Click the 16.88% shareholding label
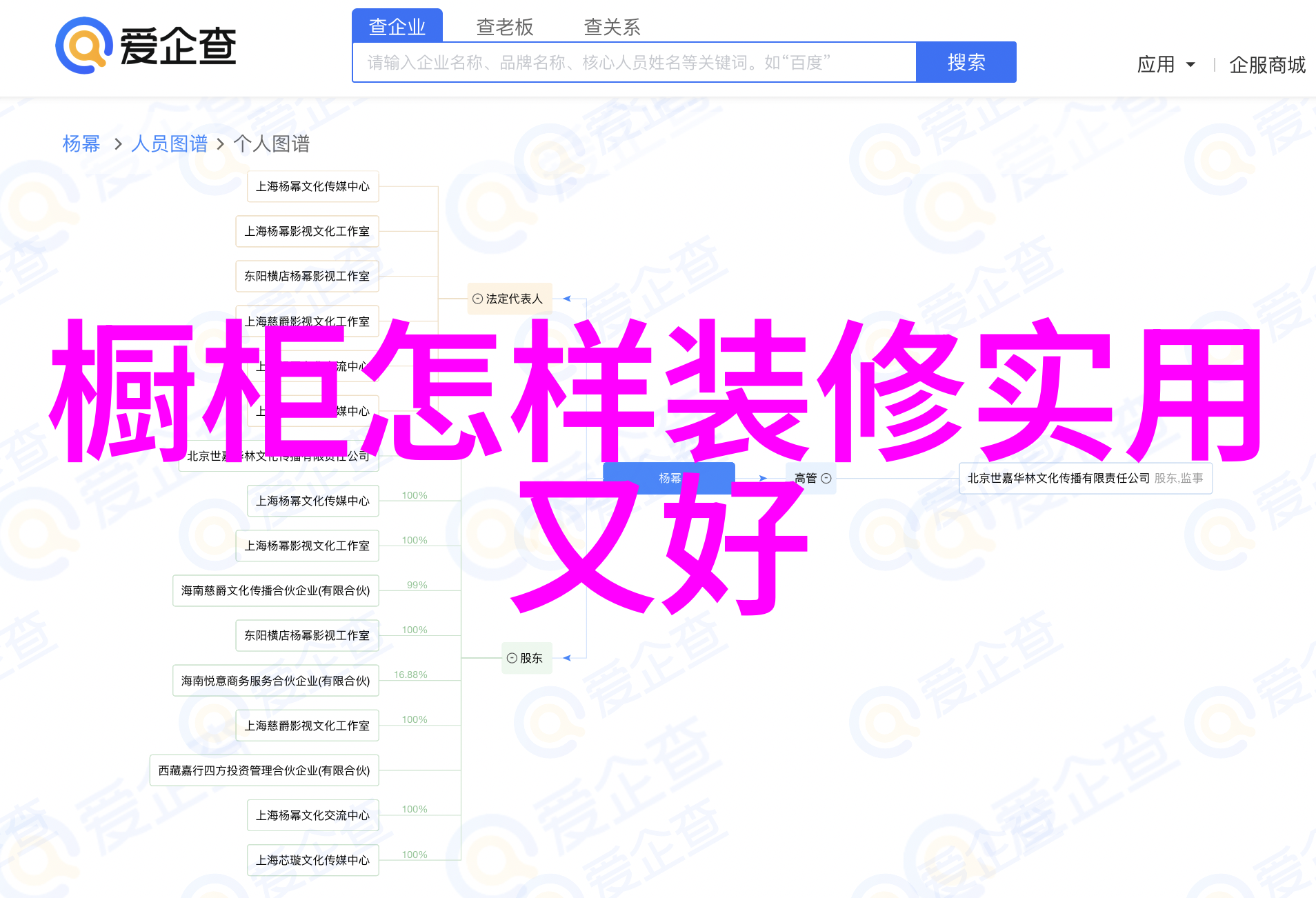 (410, 675)
